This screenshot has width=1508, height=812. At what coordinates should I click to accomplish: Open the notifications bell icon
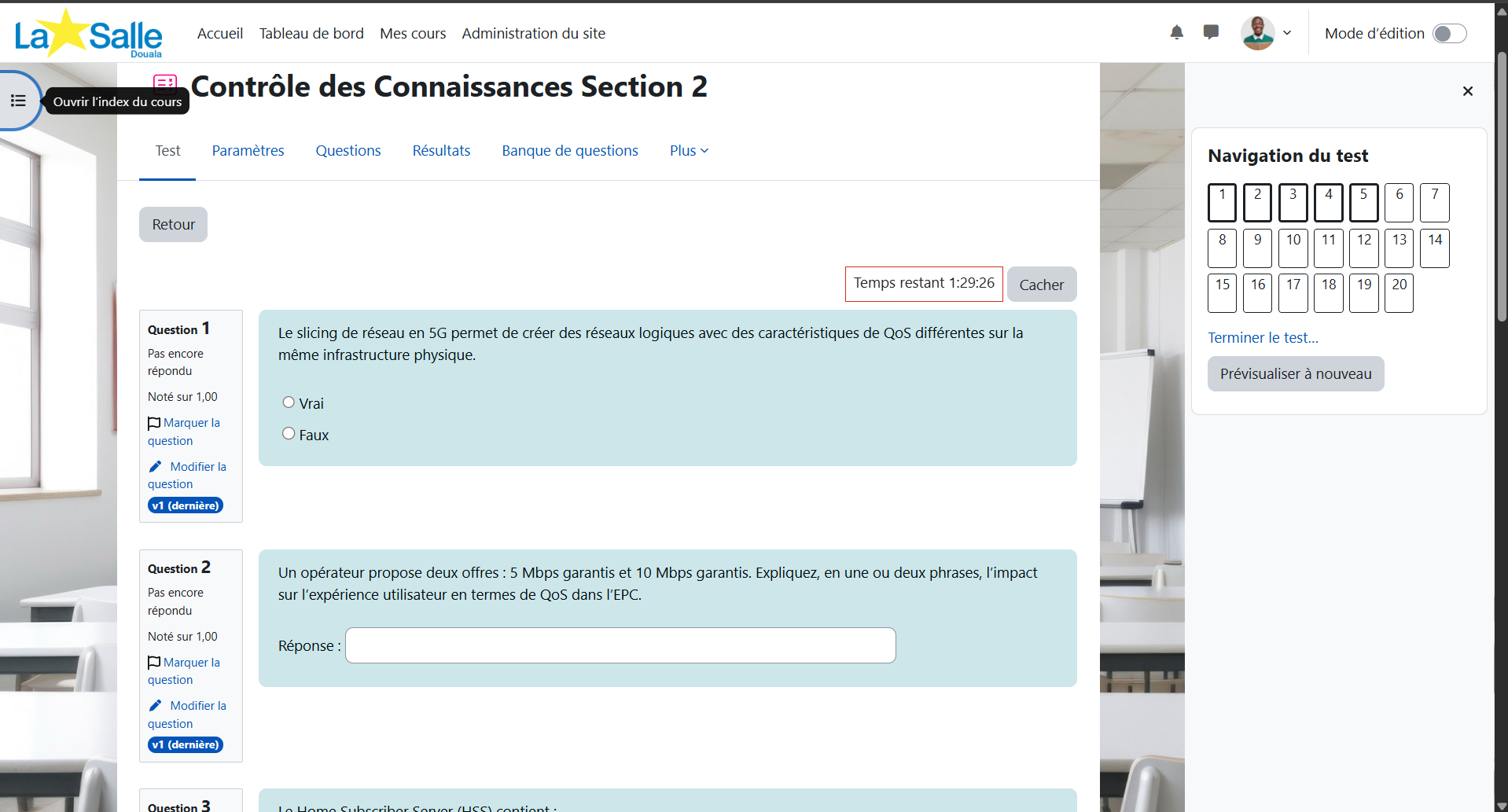click(x=1176, y=33)
